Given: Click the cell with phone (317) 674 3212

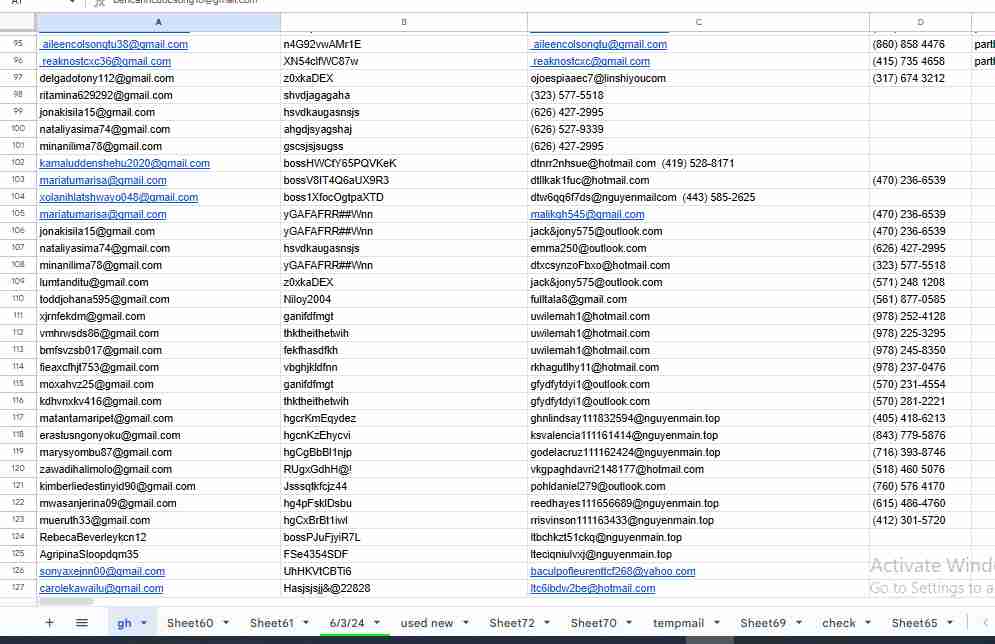Looking at the screenshot, I should tap(920, 79).
